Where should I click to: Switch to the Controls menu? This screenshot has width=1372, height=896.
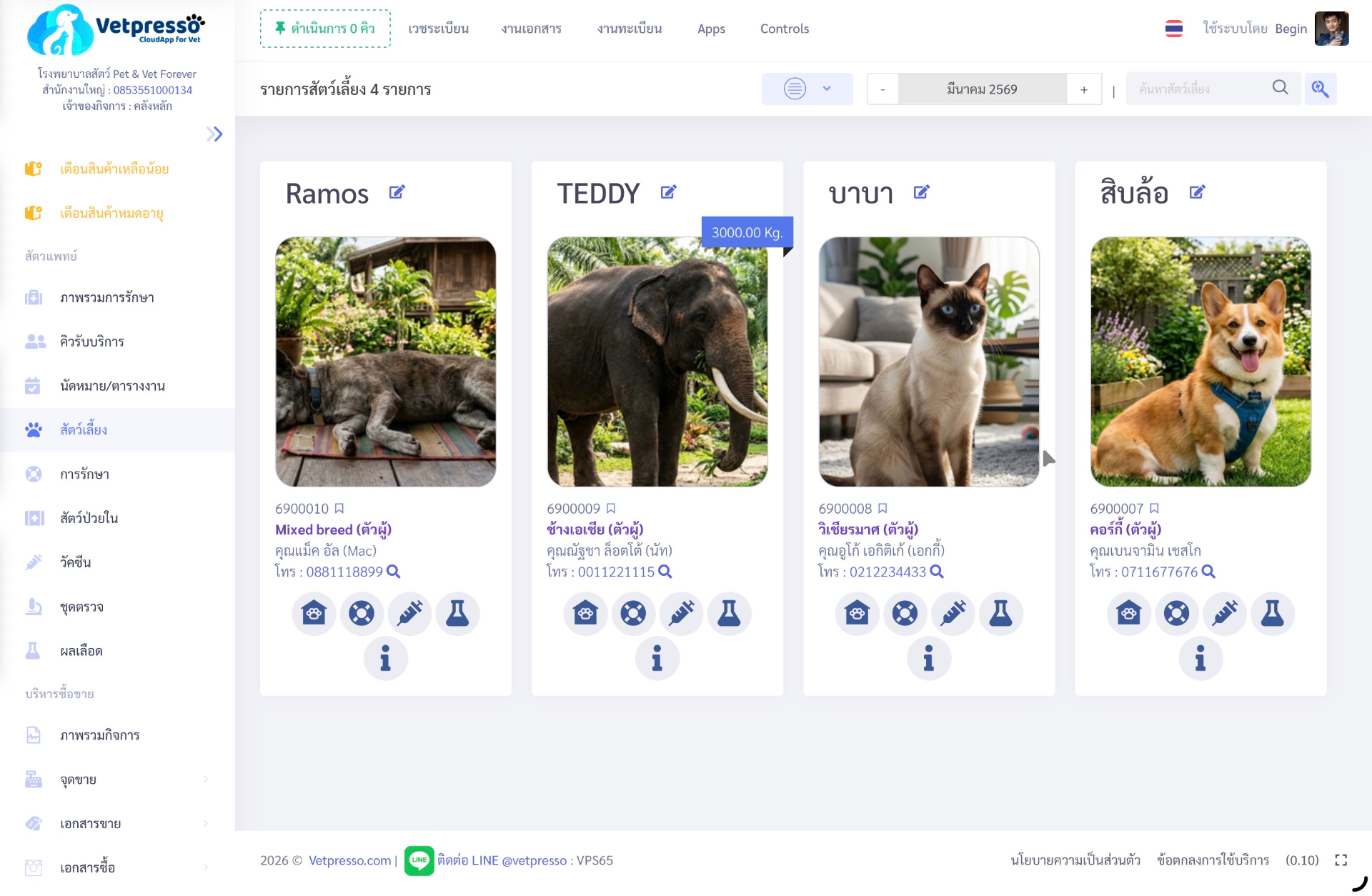click(784, 29)
